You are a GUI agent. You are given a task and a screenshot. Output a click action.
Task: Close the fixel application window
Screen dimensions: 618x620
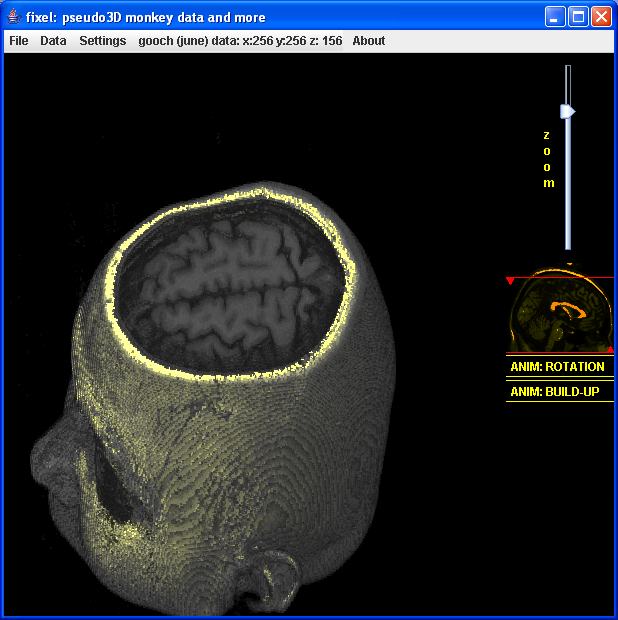point(601,17)
